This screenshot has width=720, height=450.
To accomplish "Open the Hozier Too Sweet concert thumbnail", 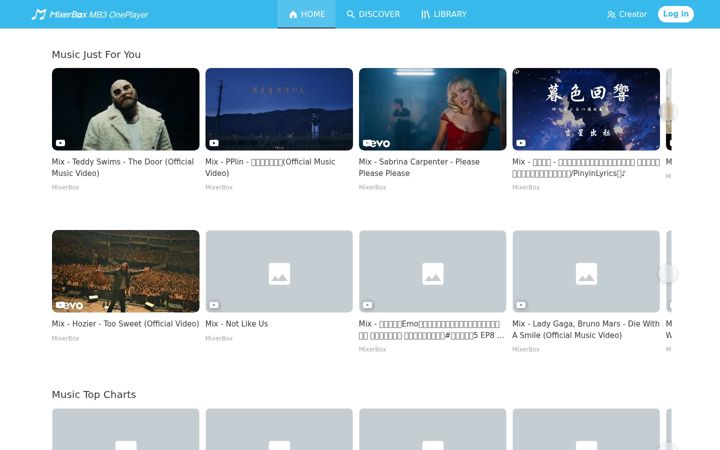I will point(126,271).
